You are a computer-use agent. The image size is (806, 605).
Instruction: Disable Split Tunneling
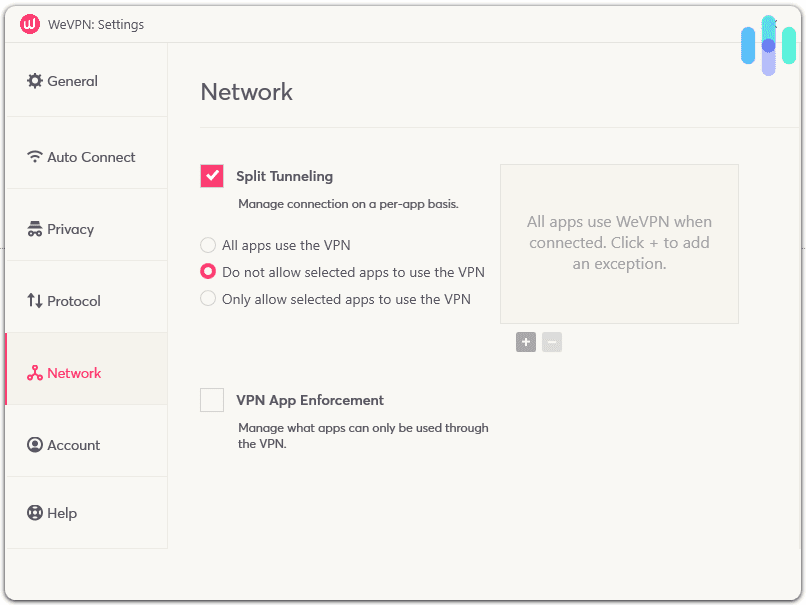pos(211,175)
